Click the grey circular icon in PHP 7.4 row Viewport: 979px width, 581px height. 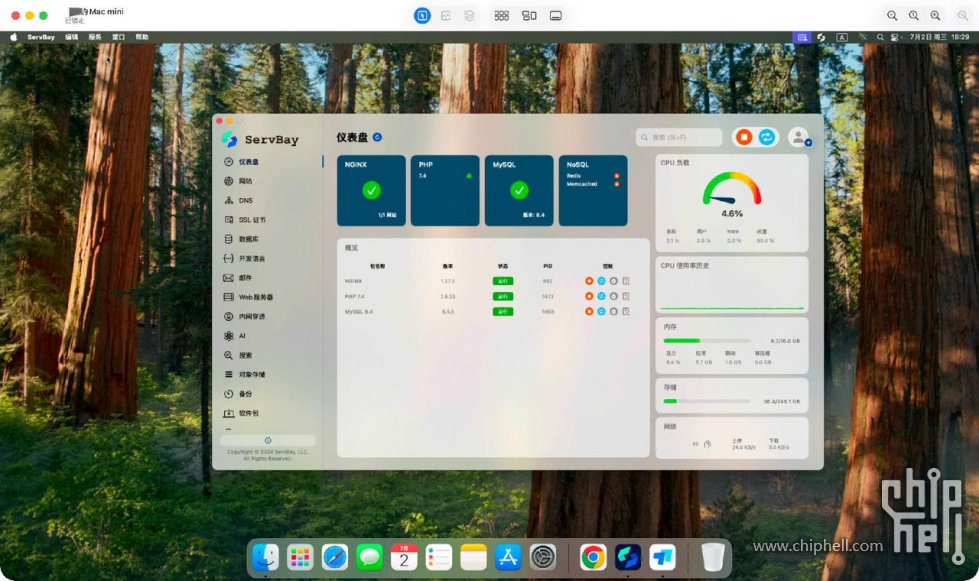click(x=614, y=296)
